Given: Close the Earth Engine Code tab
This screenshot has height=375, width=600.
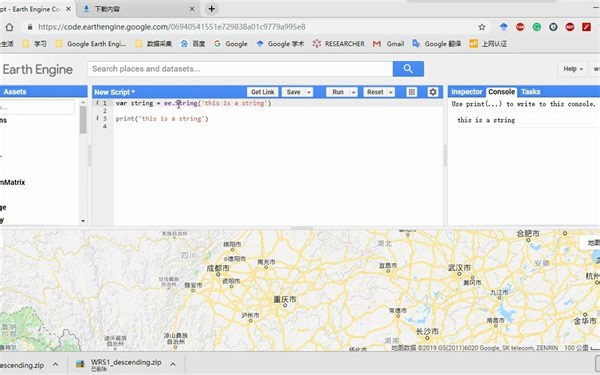Looking at the screenshot, I should point(68,9).
